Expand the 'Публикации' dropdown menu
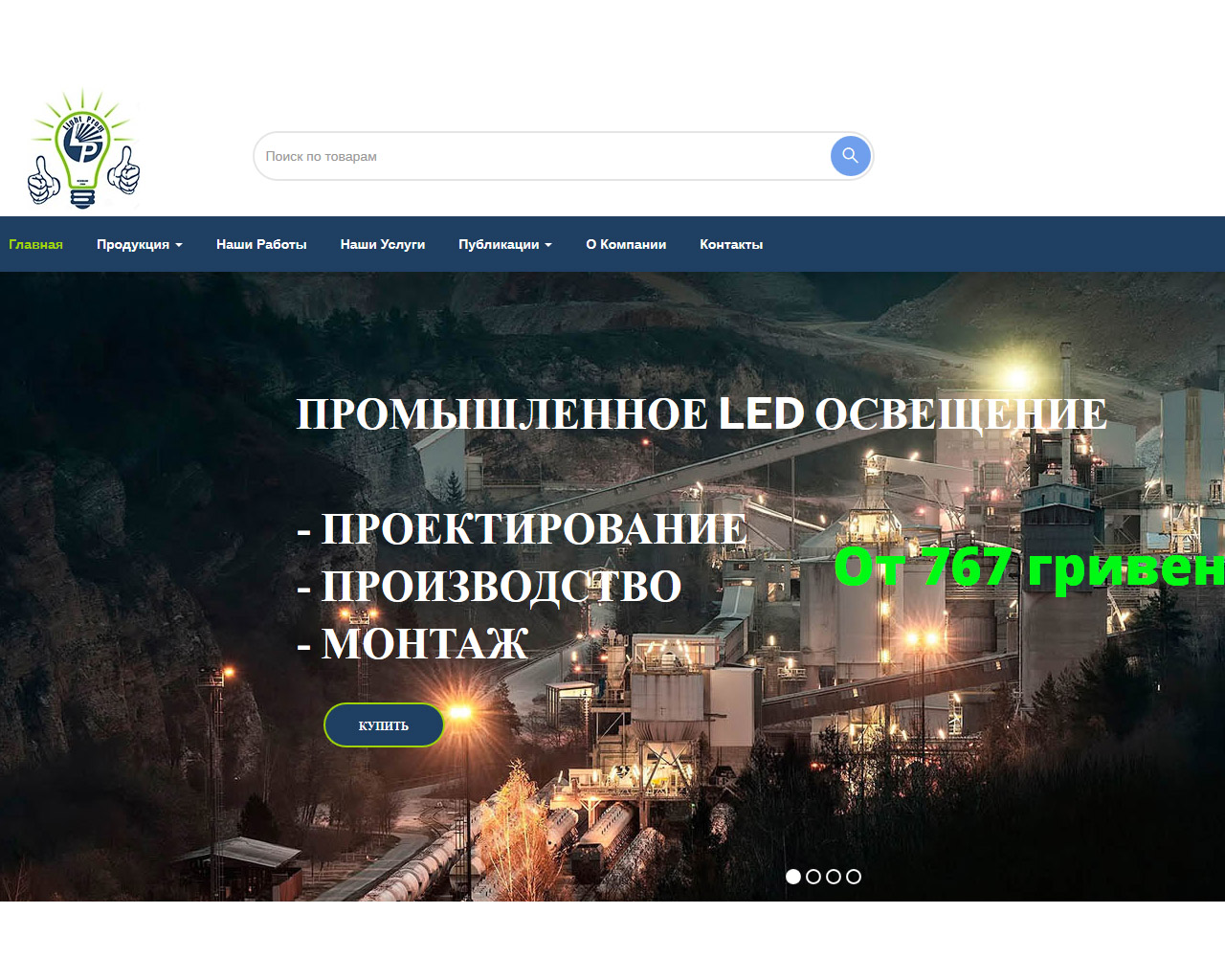 point(505,244)
